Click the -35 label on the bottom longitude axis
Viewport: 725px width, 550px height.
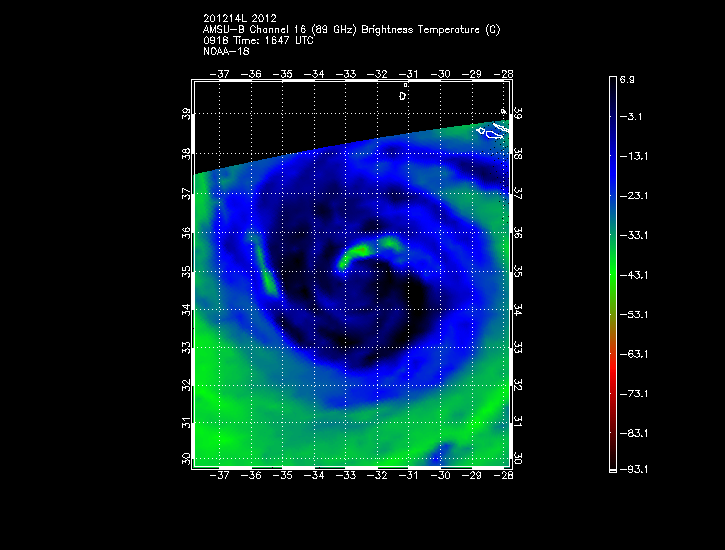[283, 475]
